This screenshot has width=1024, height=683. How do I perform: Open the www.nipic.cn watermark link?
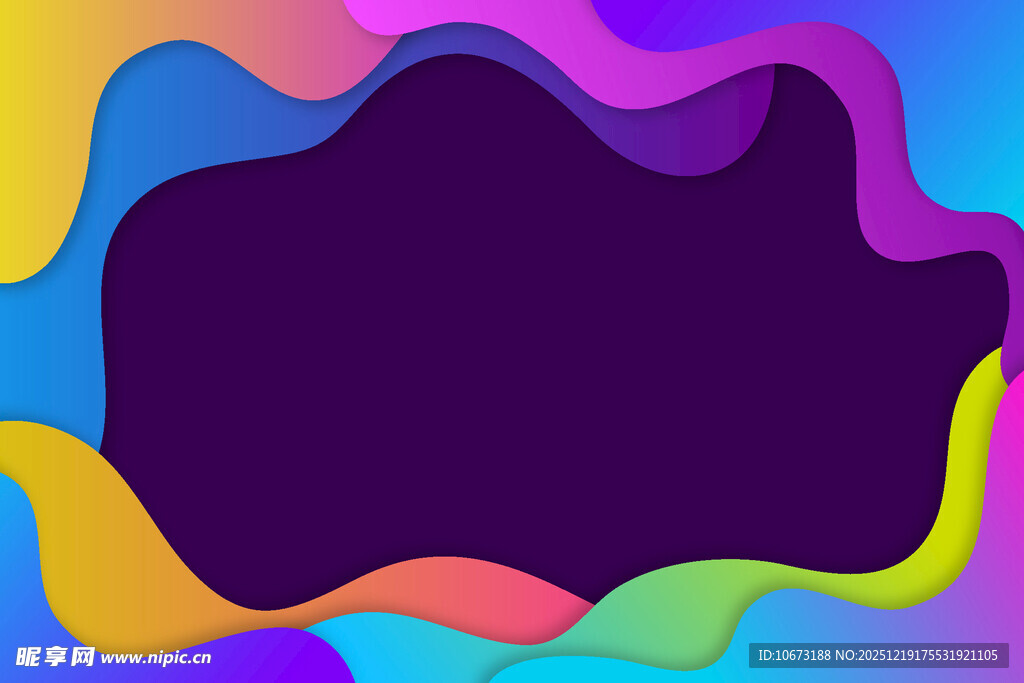(x=156, y=657)
